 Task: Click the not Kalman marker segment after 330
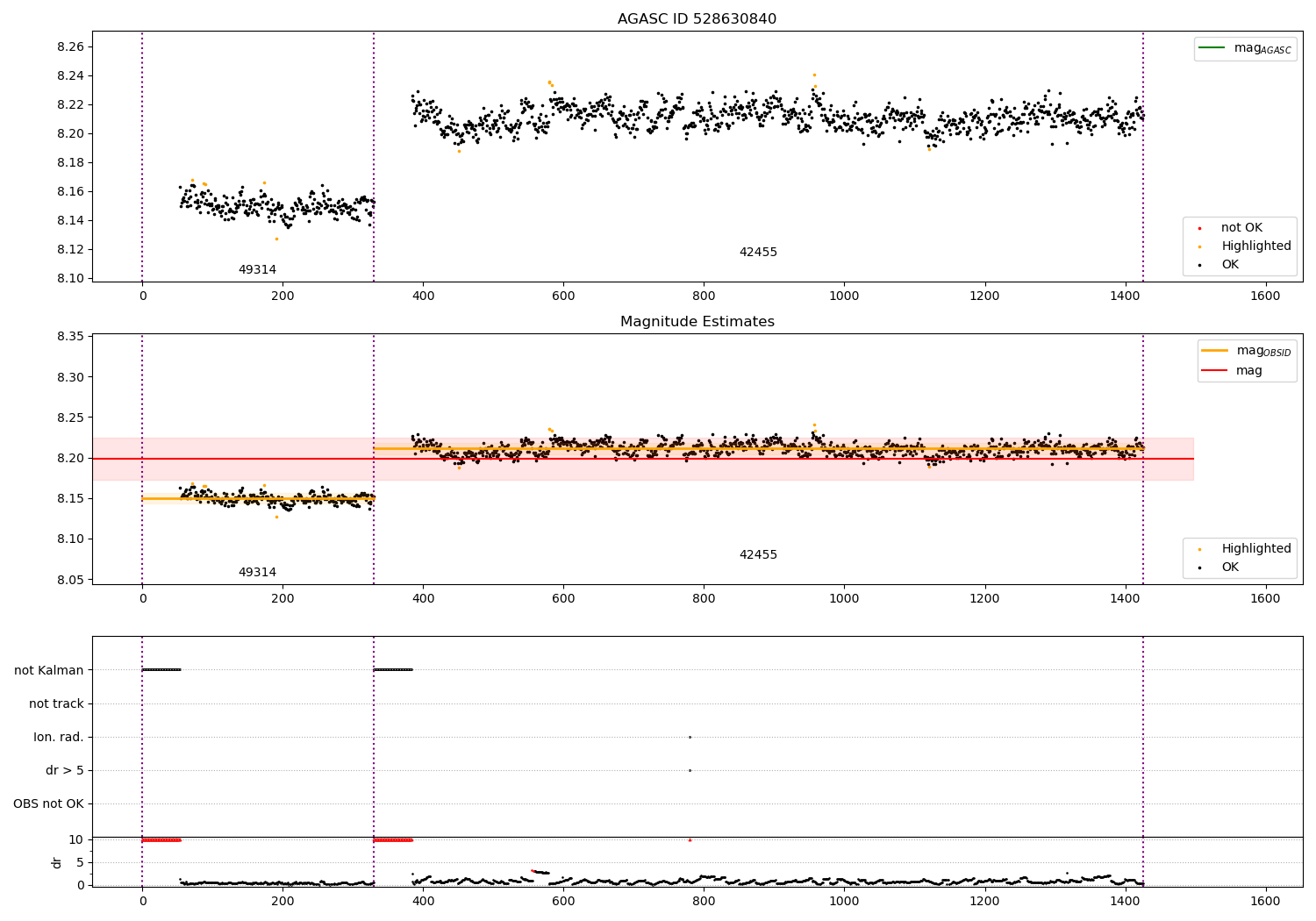click(393, 670)
